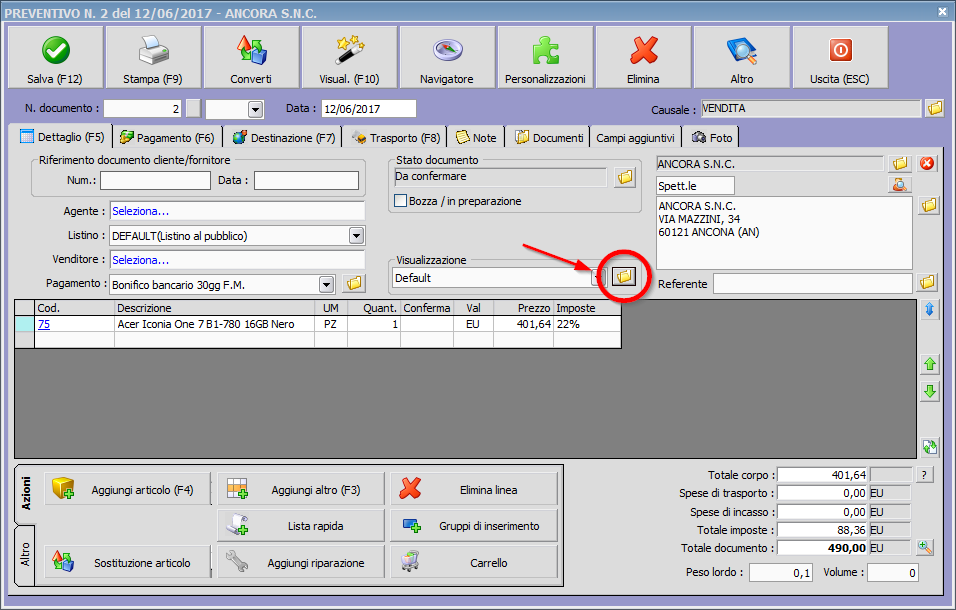Image resolution: width=956 pixels, height=610 pixels.
Task: Enable the Bozza / in preparazione checkbox
Action: coord(402,201)
